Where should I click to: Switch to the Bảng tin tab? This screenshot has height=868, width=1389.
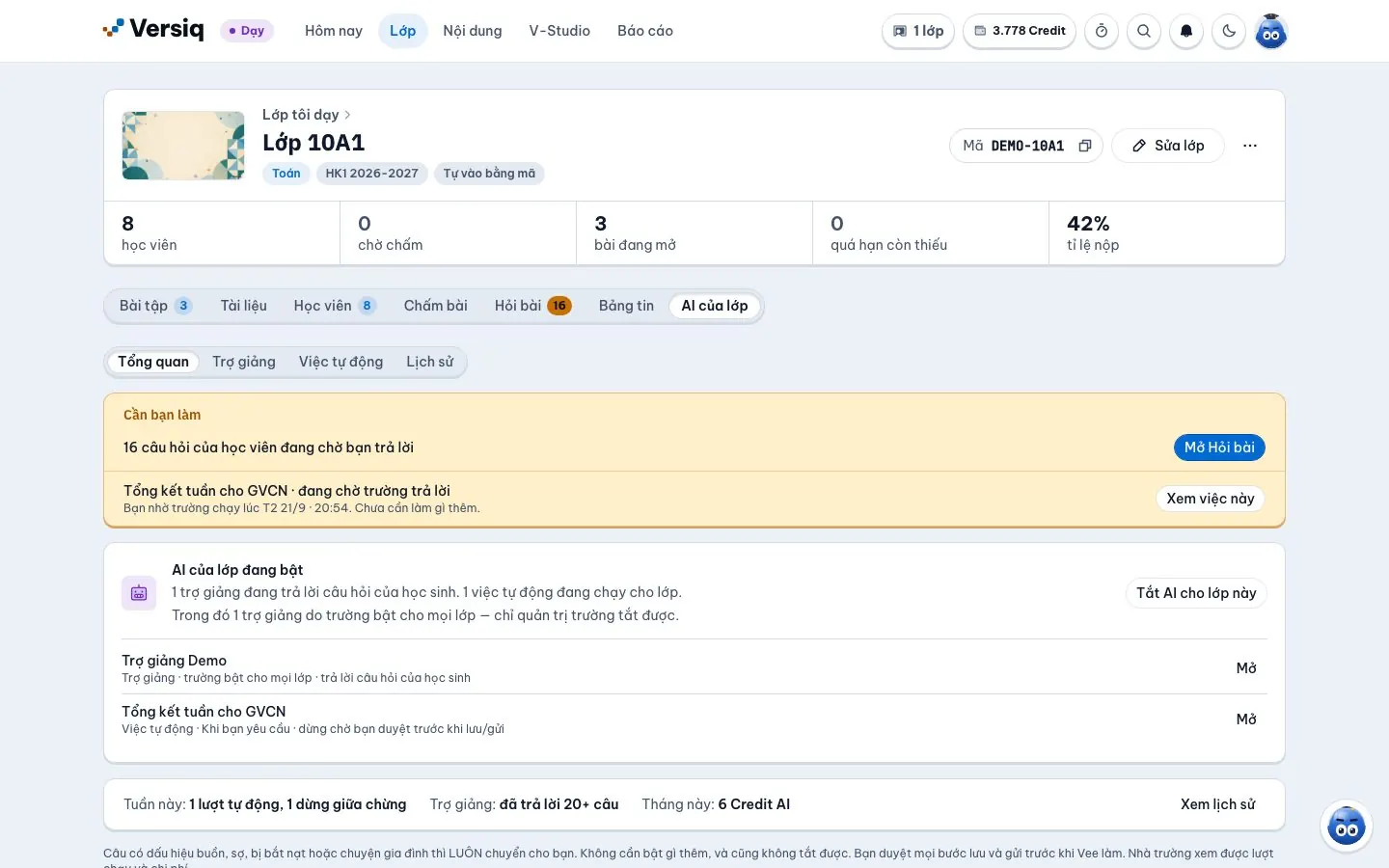click(x=626, y=306)
